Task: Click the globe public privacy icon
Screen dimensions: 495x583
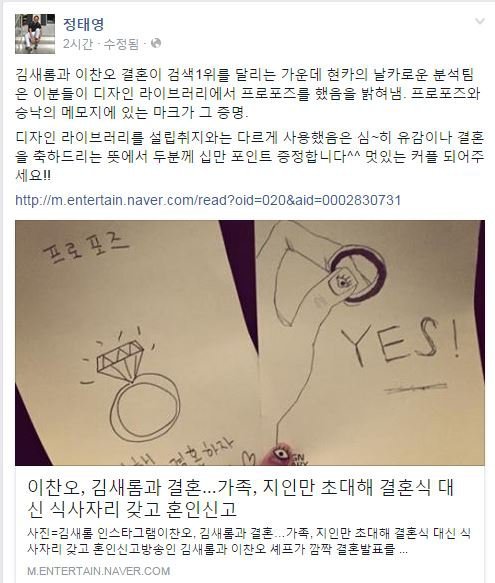Action: coord(156,43)
